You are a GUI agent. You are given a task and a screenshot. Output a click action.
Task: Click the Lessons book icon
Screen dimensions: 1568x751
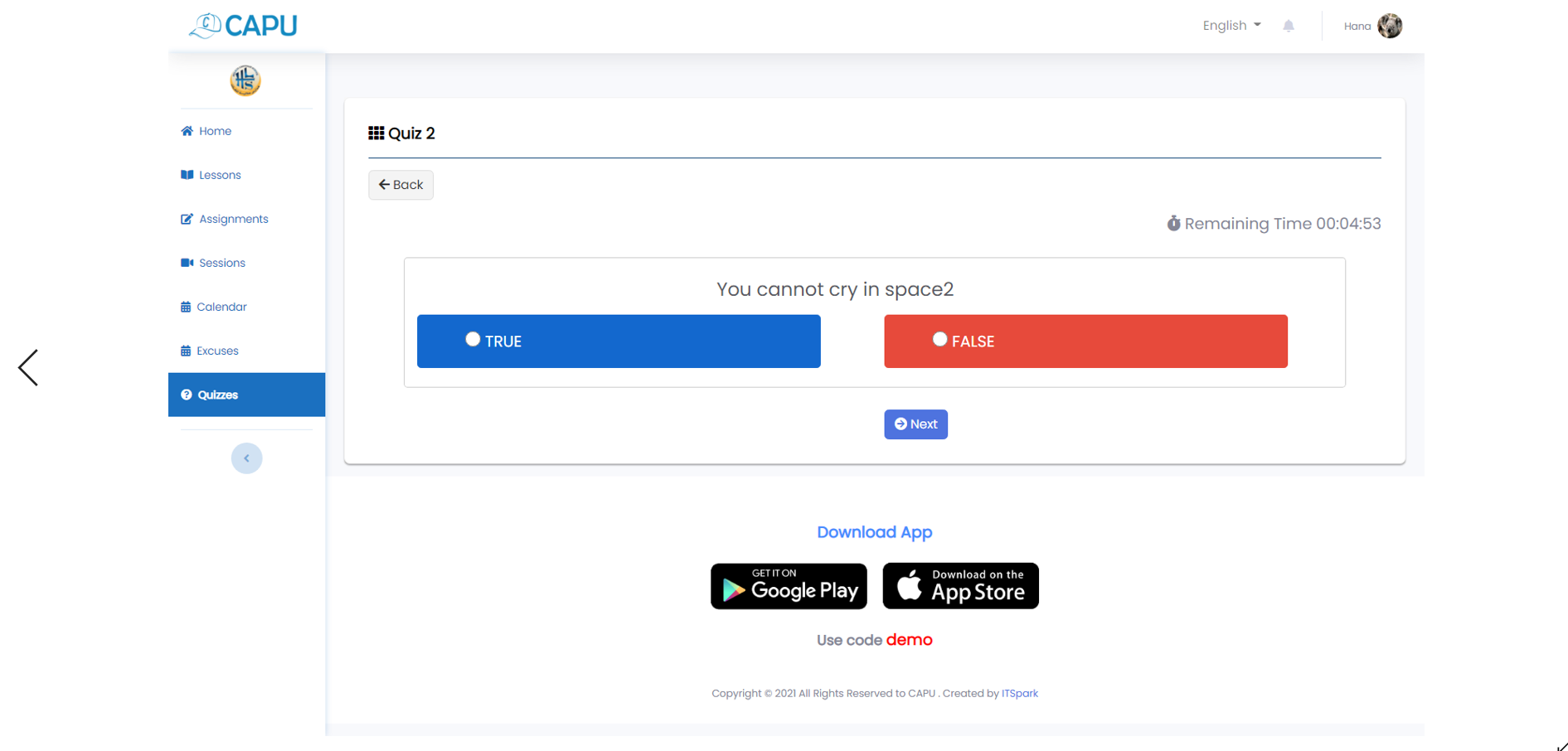tap(187, 175)
